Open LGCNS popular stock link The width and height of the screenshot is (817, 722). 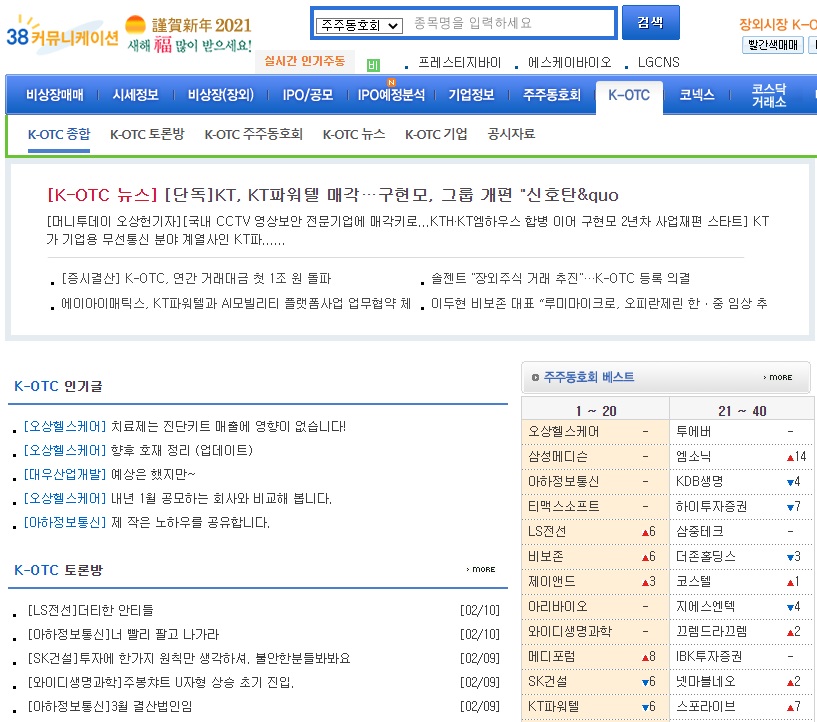point(659,63)
